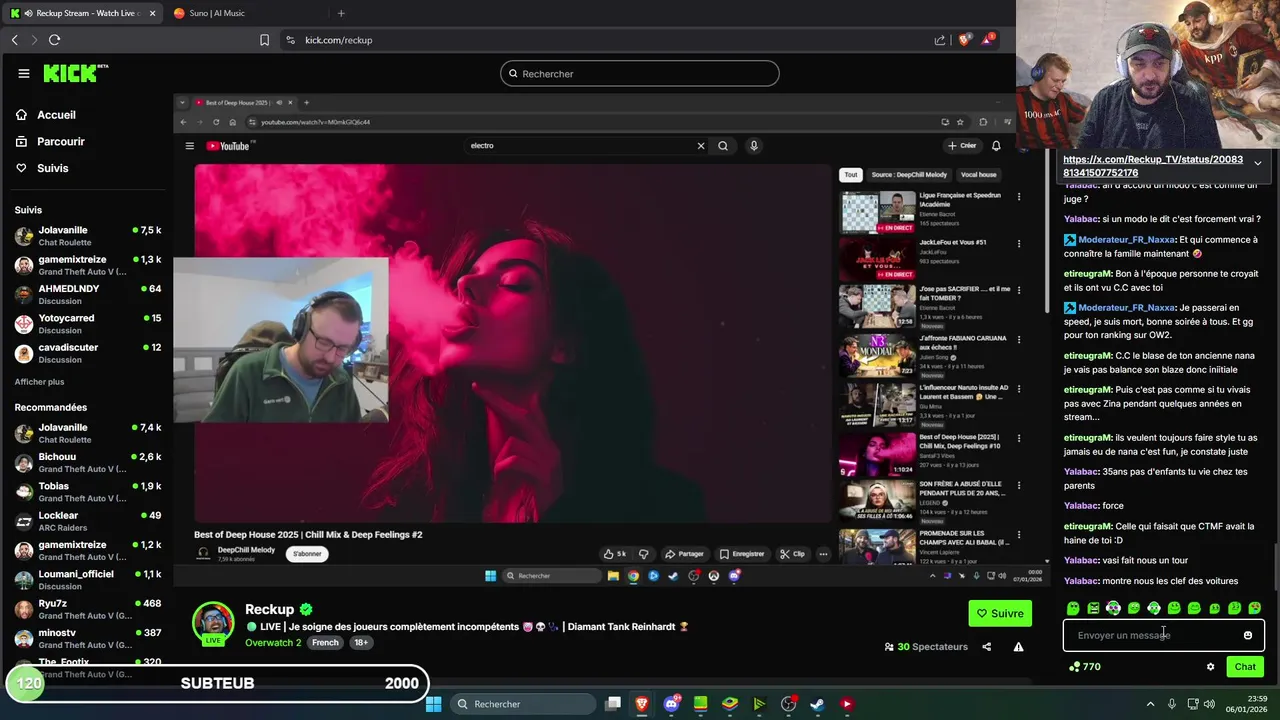Viewport: 1280px width, 720px height.
Task: Open the chat emoji picker
Action: [x=1247, y=635]
